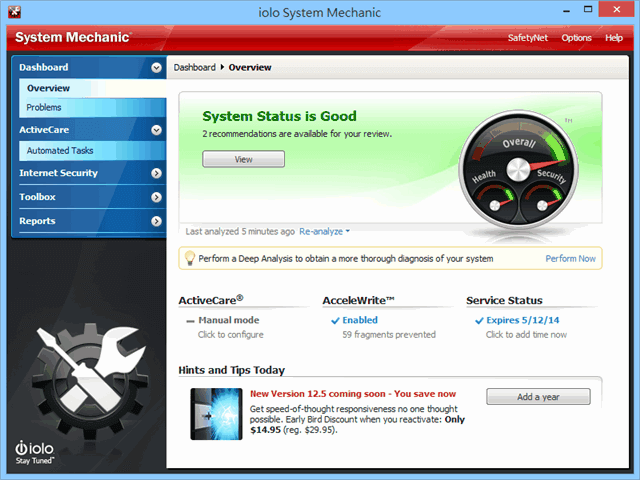This screenshot has height=480, width=640.
Task: Click 'Click to configure' text
Action: coord(231,335)
